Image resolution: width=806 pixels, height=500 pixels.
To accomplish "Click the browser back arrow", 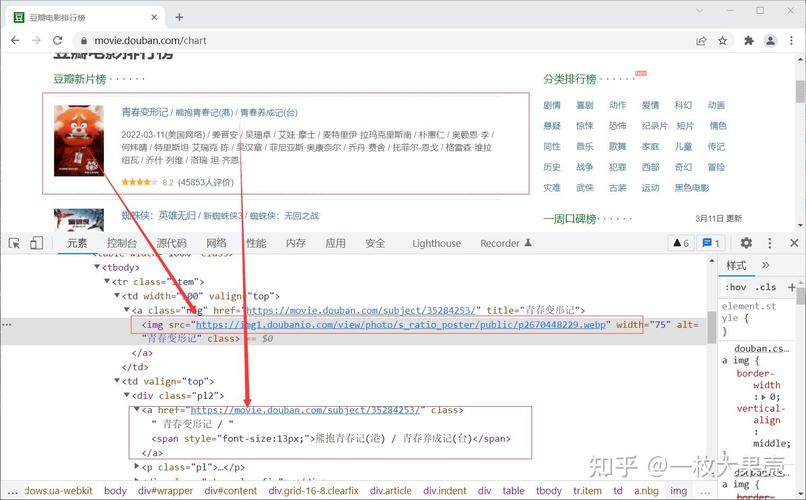I will click(15, 40).
